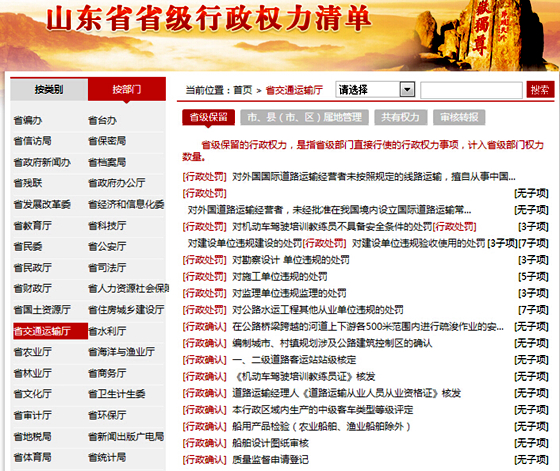Viewport: 560px width, 471px height.
Task: Open department 省科技厅
Action: [107, 226]
